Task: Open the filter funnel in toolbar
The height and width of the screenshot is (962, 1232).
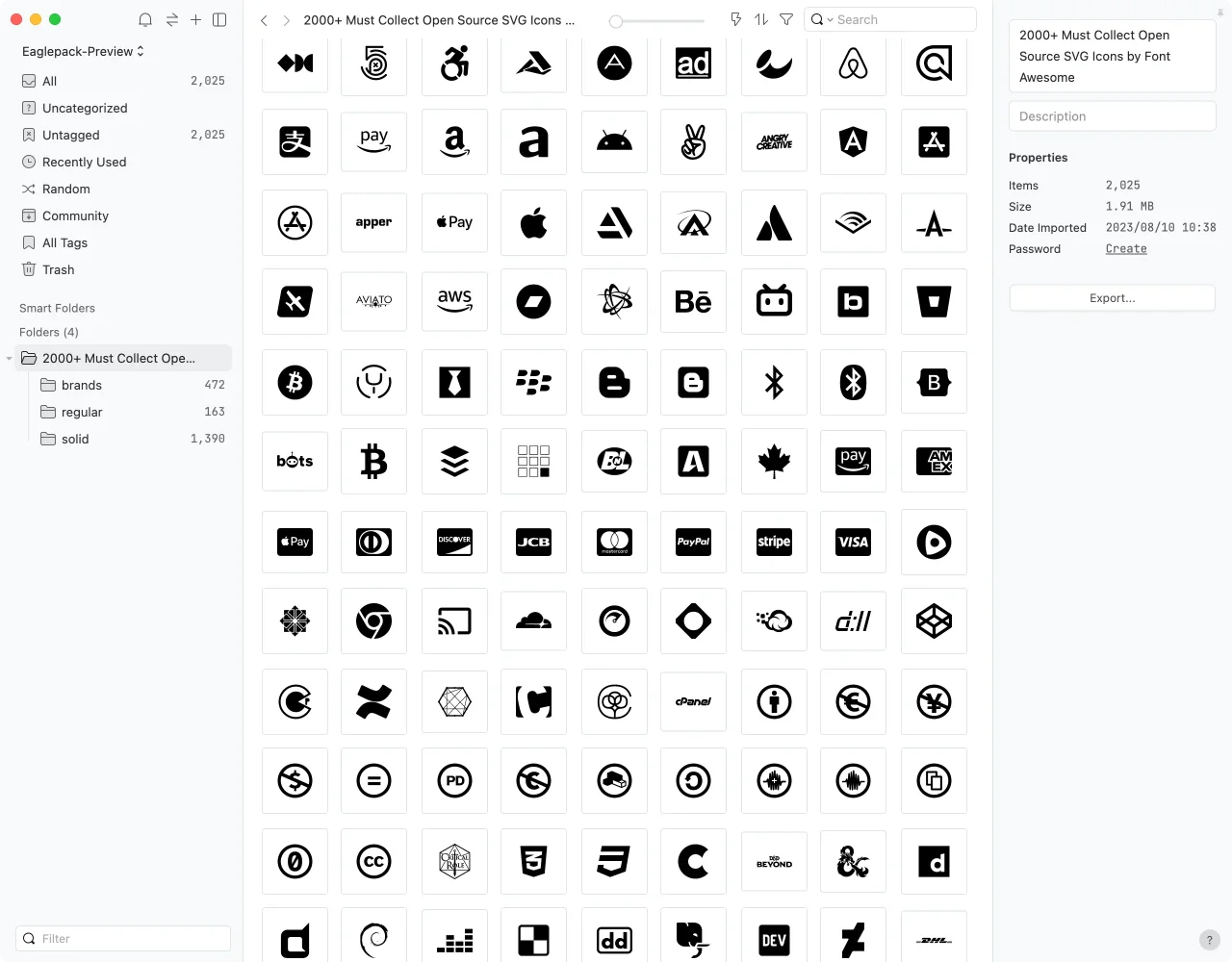Action: 786,19
